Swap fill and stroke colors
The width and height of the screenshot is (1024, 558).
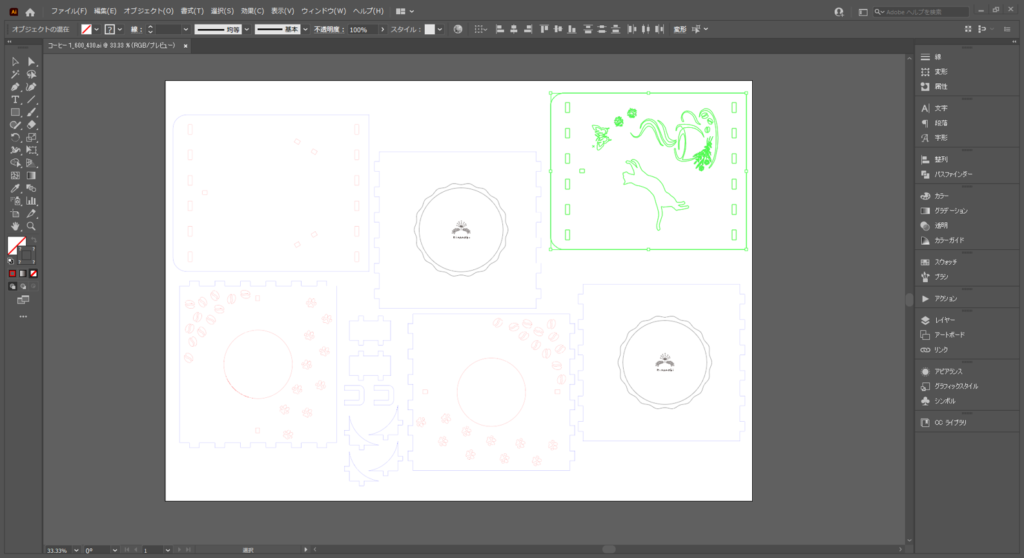33,239
